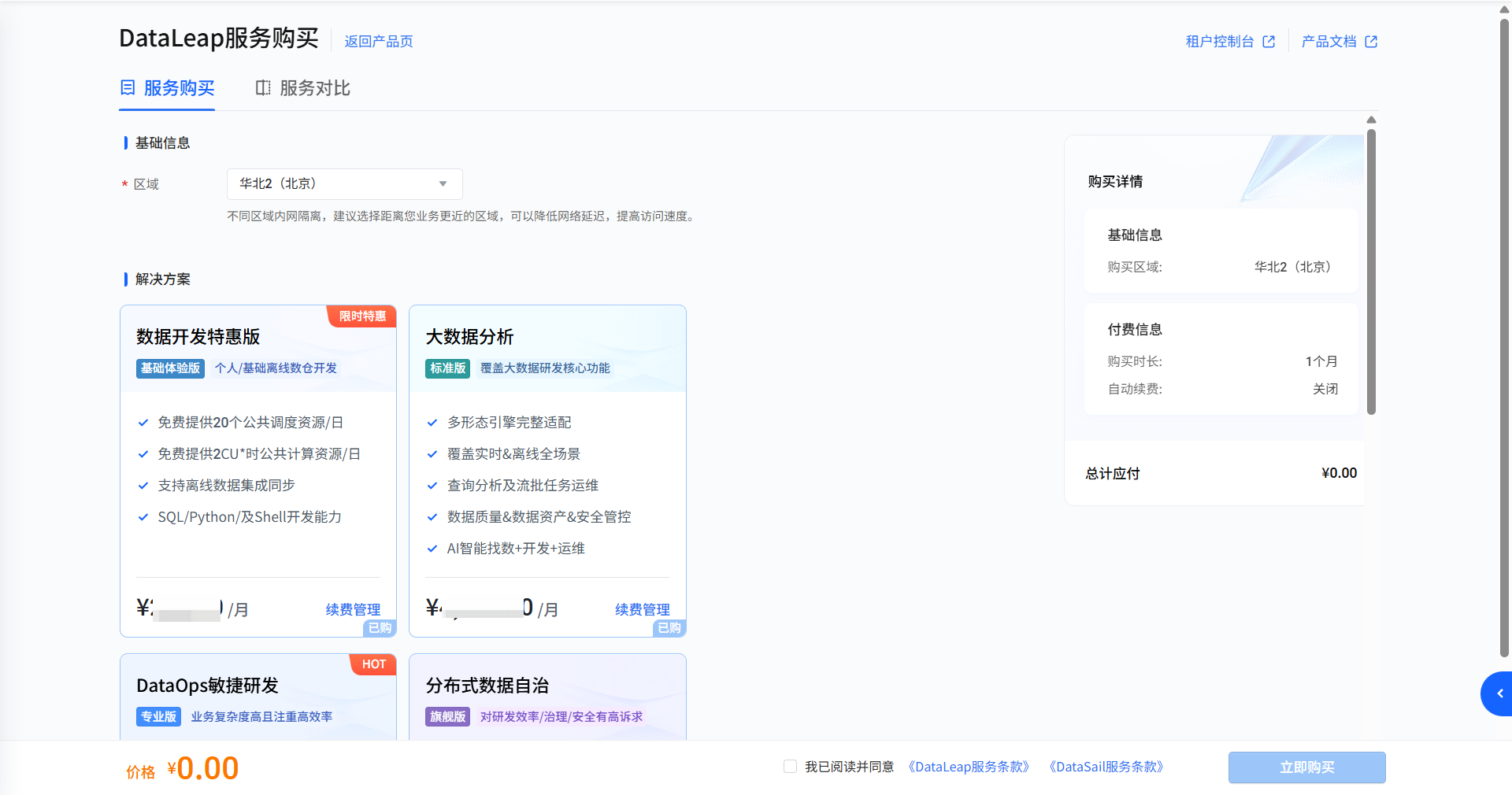This screenshot has height=795, width=1512.
Task: Open the 区域 region dropdown
Action: 345,183
